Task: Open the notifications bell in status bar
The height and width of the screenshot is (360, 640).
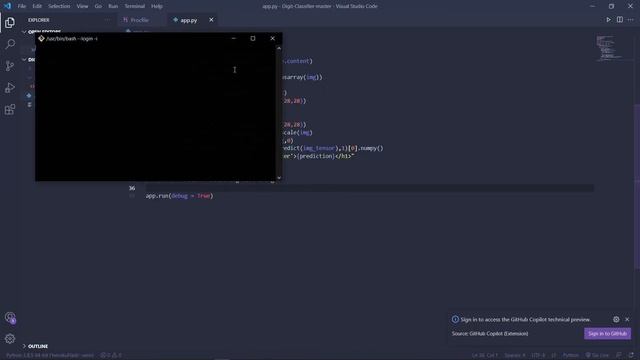Action: (x=631, y=355)
